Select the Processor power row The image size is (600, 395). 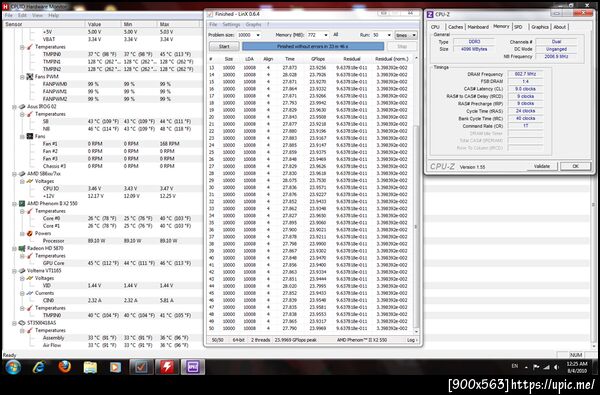tap(102, 241)
